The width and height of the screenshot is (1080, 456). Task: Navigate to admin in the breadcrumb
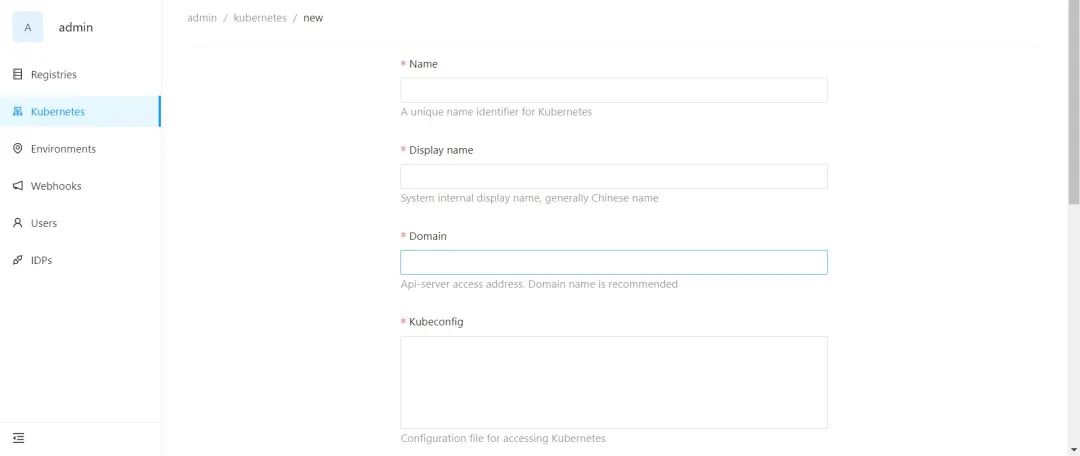click(x=202, y=18)
